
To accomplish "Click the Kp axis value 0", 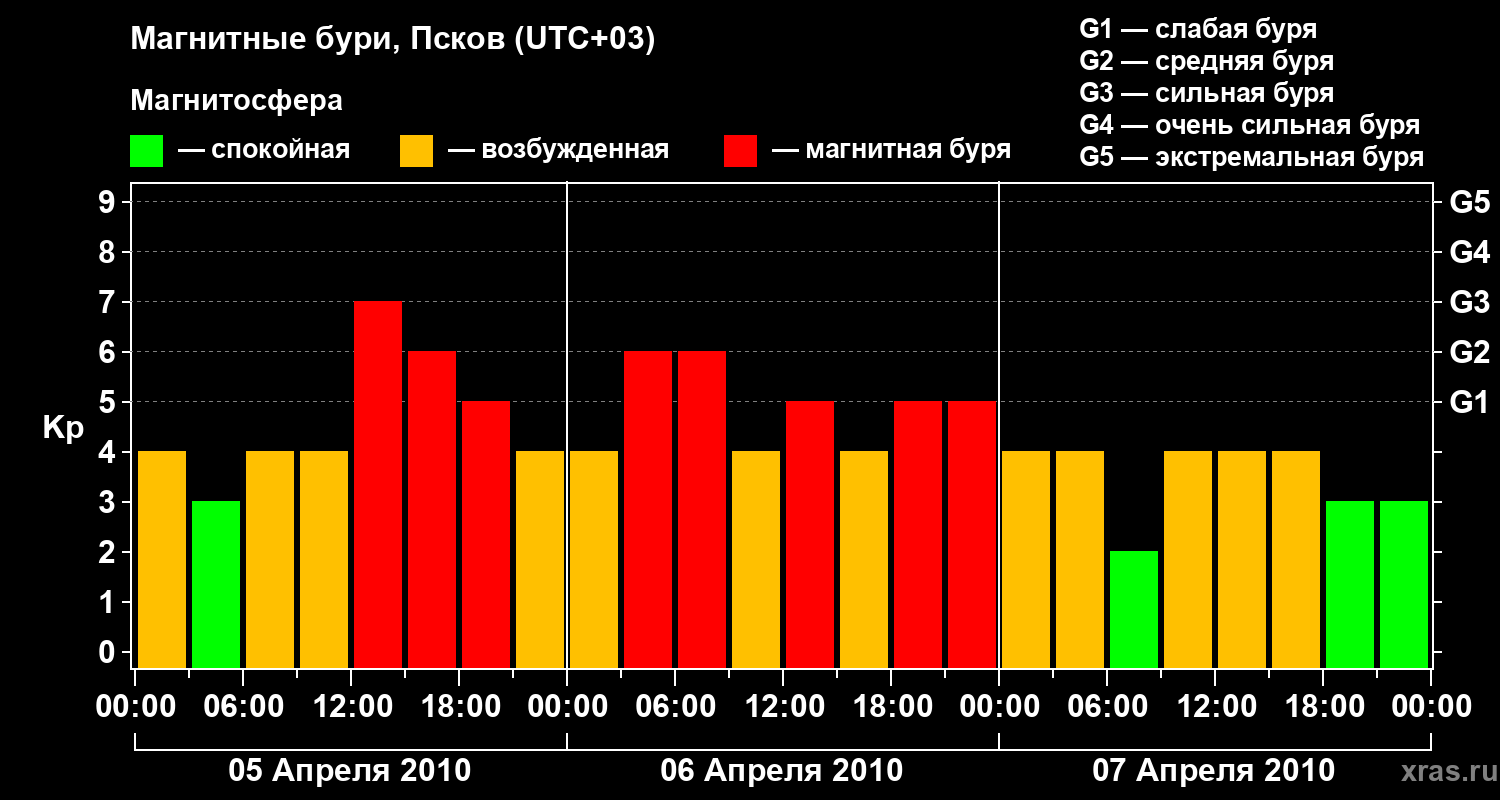I will [x=109, y=652].
